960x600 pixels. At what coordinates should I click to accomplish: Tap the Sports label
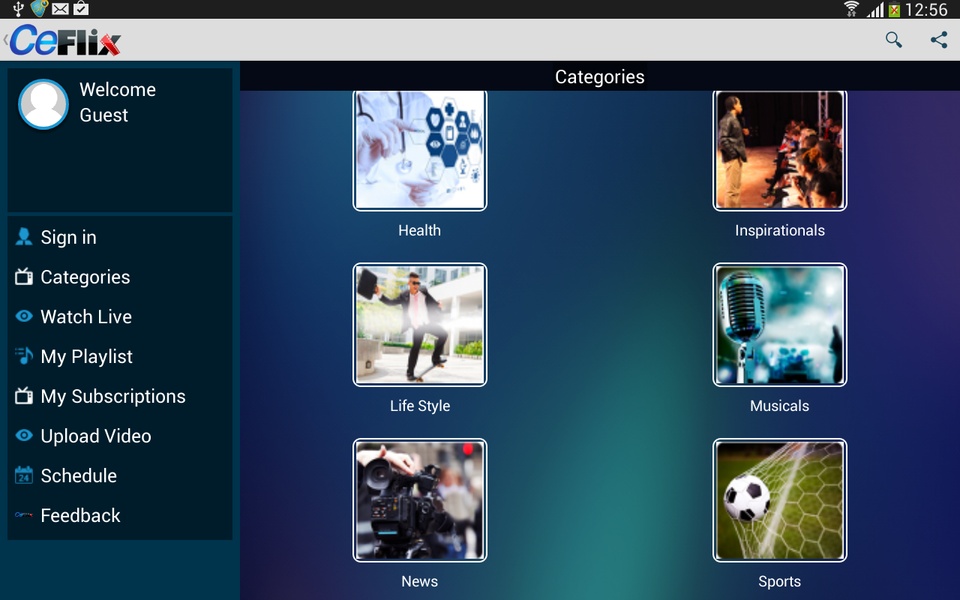[x=779, y=582]
